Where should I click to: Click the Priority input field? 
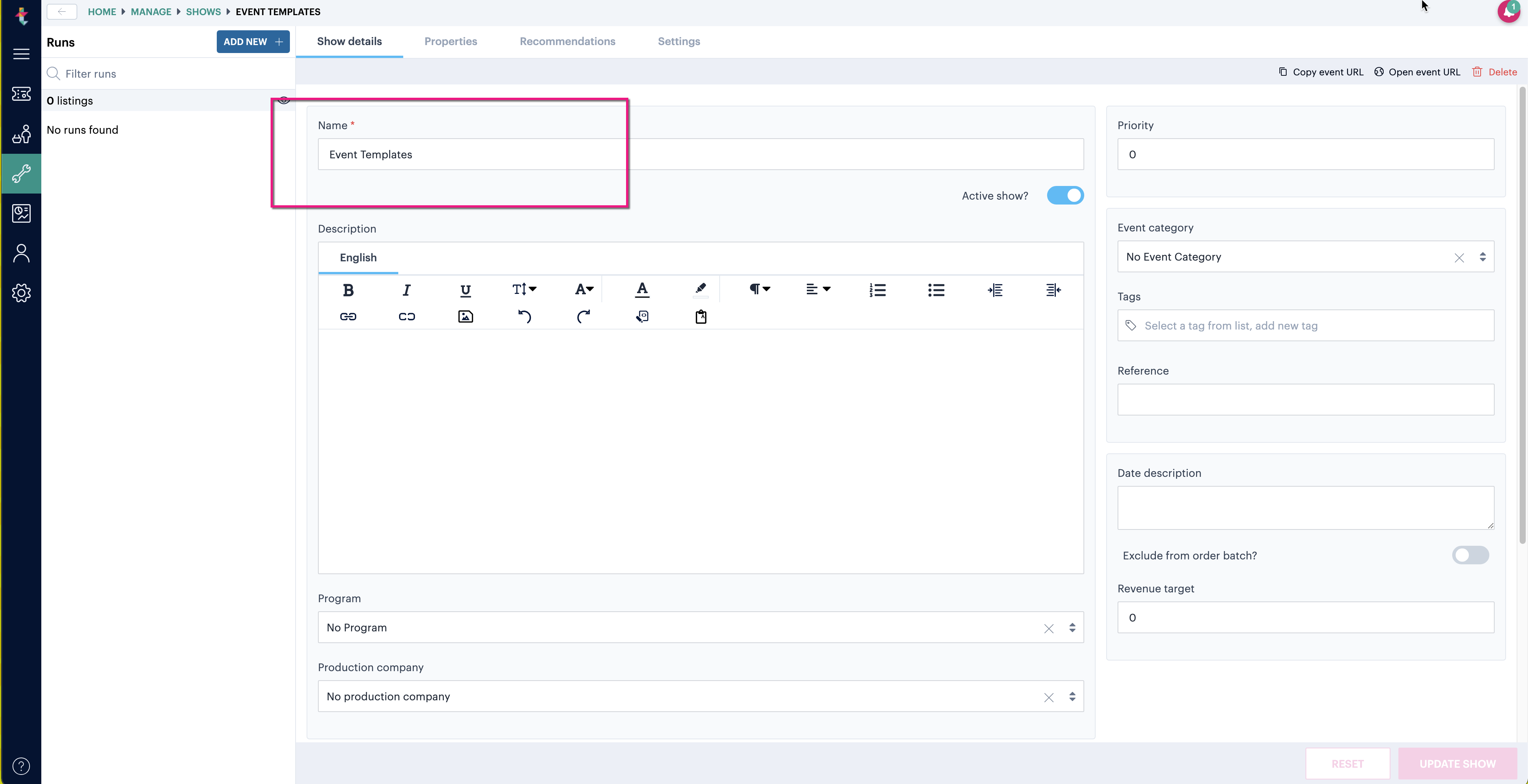(x=1306, y=154)
